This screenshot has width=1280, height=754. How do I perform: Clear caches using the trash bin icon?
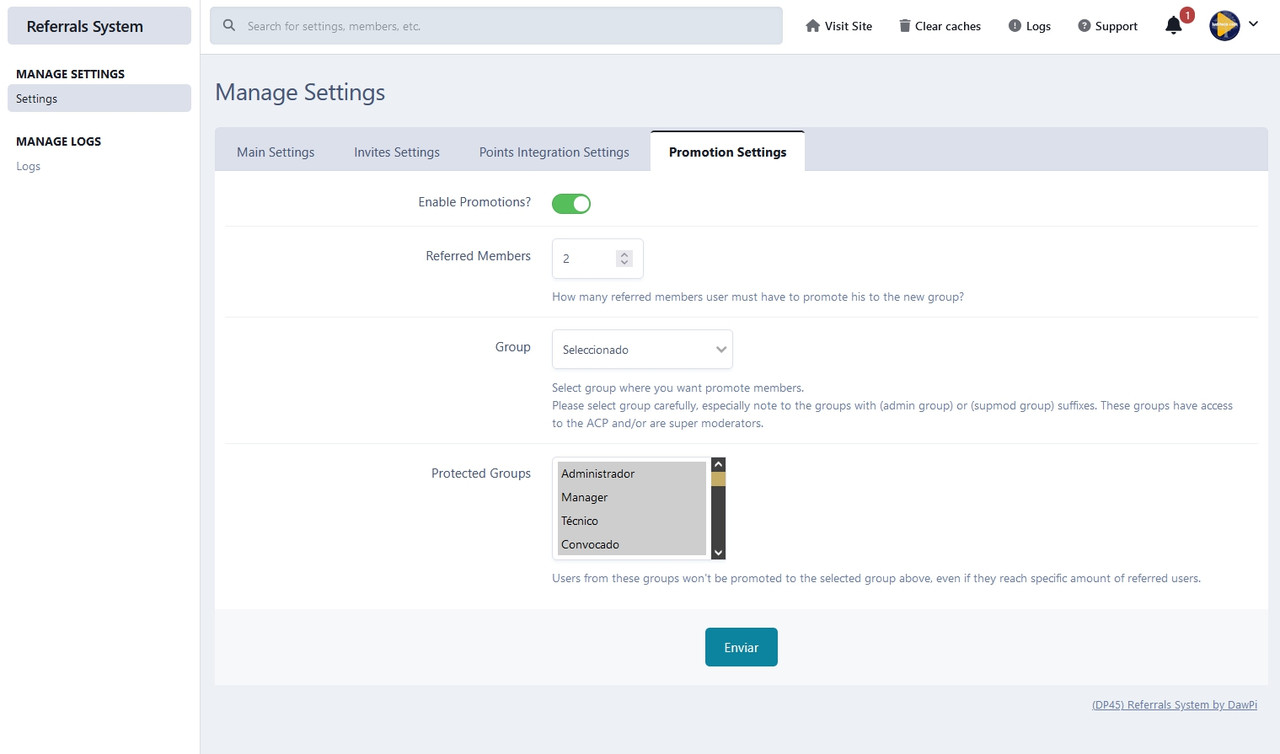point(905,25)
